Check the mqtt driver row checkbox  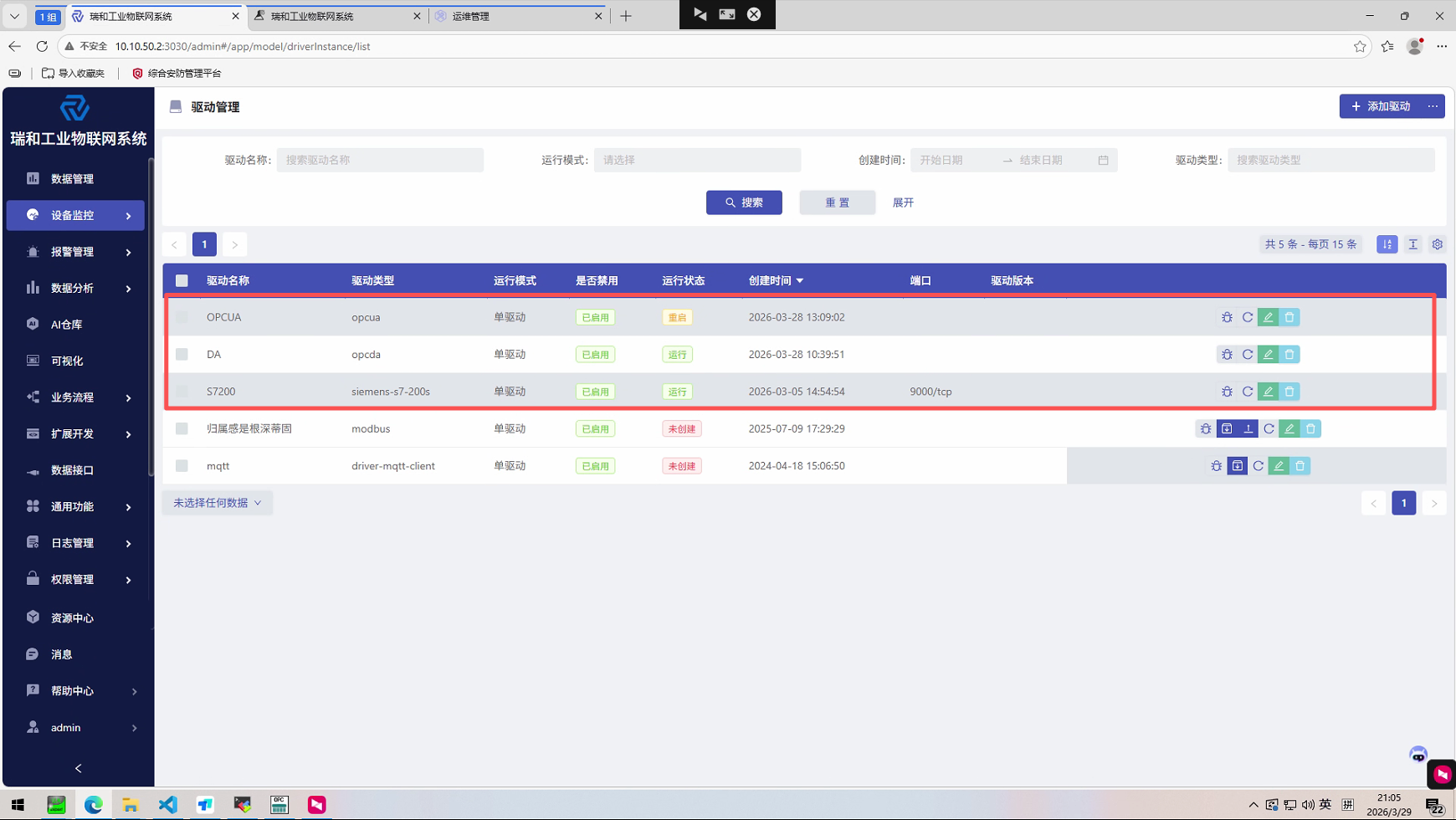pyautogui.click(x=182, y=466)
